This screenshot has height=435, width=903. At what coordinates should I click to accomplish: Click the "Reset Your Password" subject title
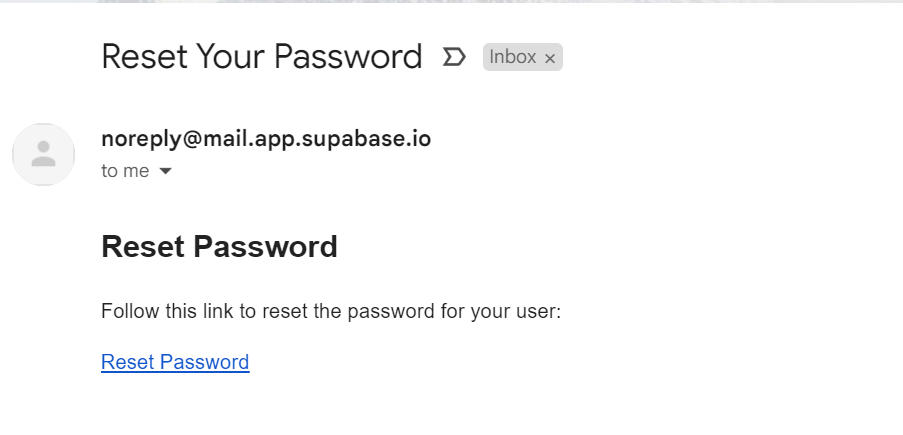tap(261, 57)
